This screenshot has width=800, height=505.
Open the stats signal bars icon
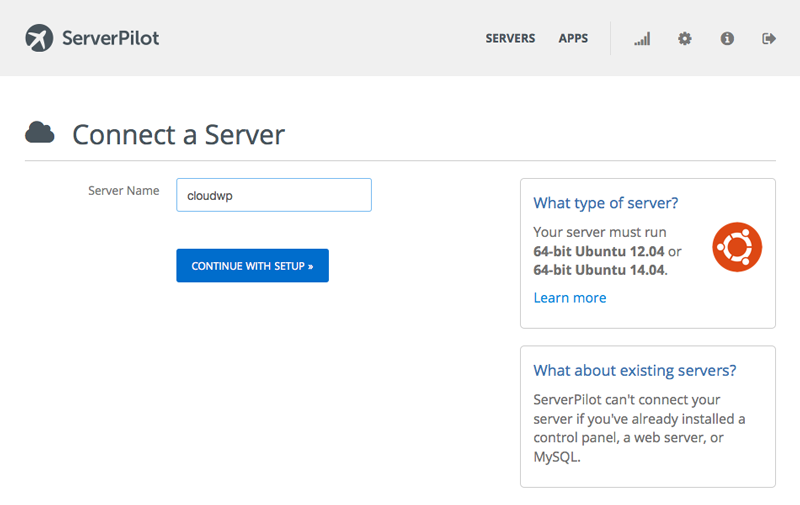642,39
